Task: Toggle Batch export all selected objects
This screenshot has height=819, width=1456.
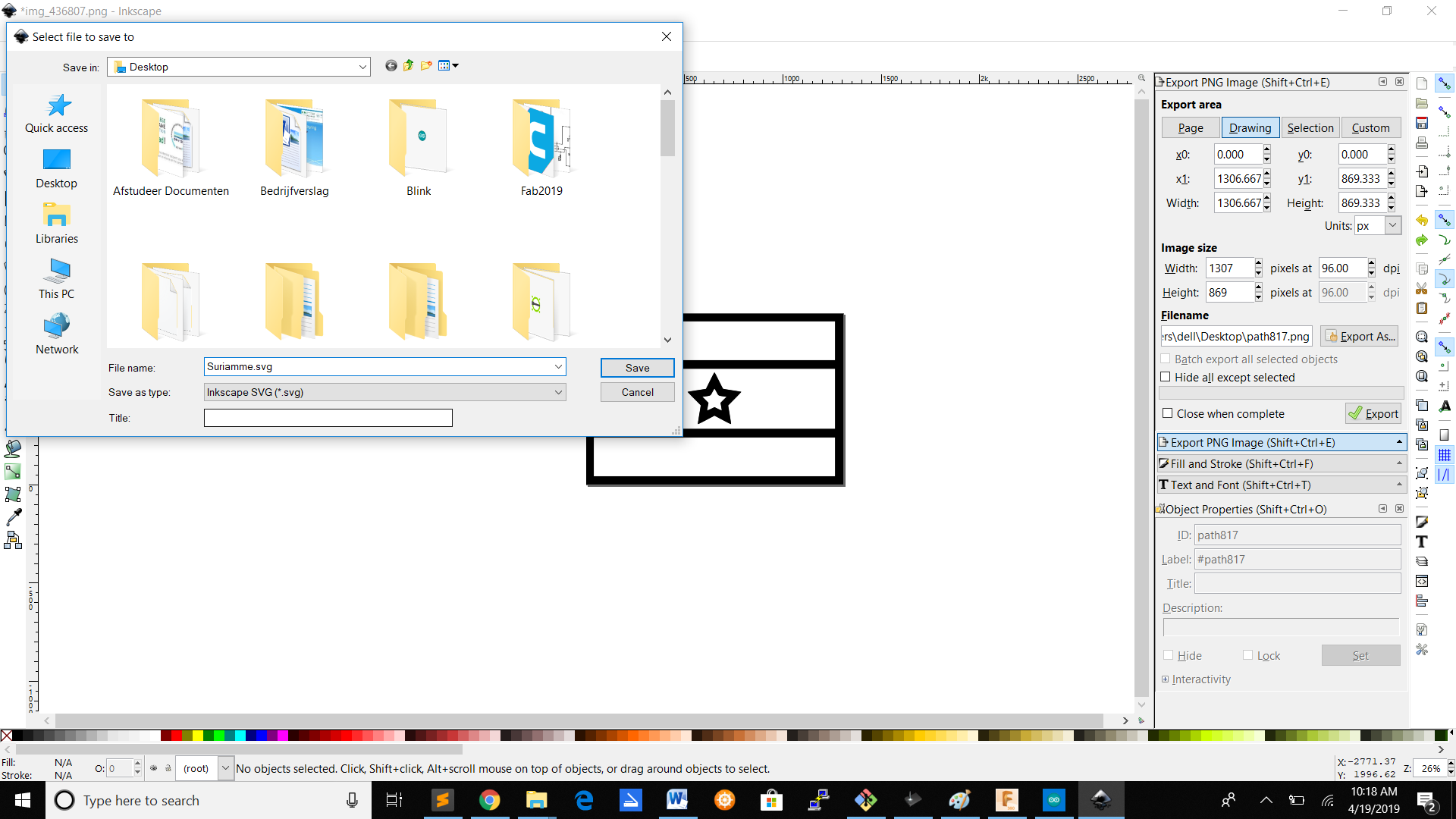Action: coord(1165,358)
